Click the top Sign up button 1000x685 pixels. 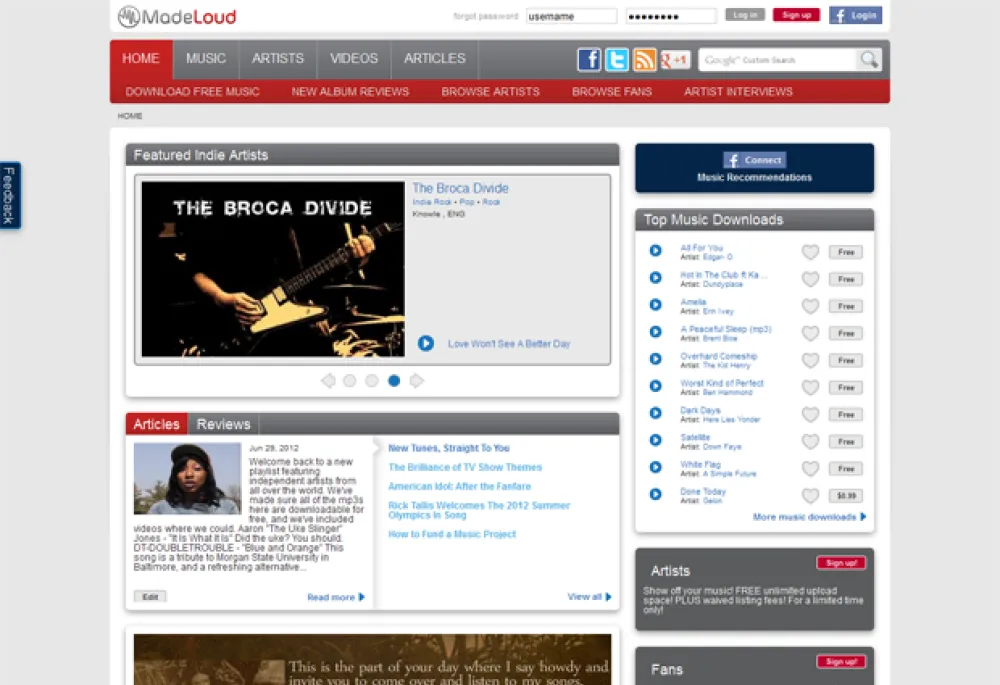[796, 15]
